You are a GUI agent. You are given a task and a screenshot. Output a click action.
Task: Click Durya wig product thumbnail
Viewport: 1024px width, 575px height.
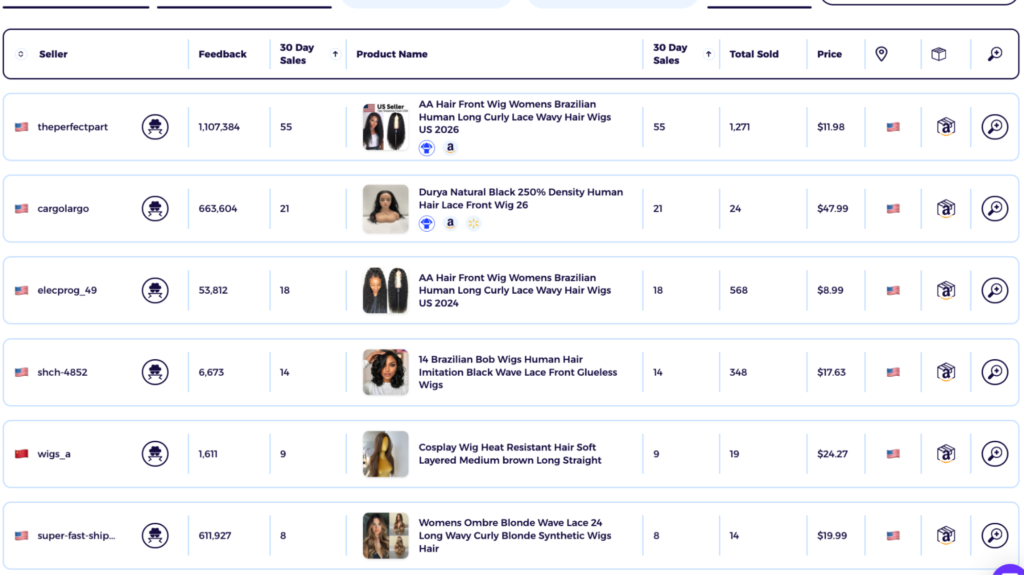pos(385,208)
